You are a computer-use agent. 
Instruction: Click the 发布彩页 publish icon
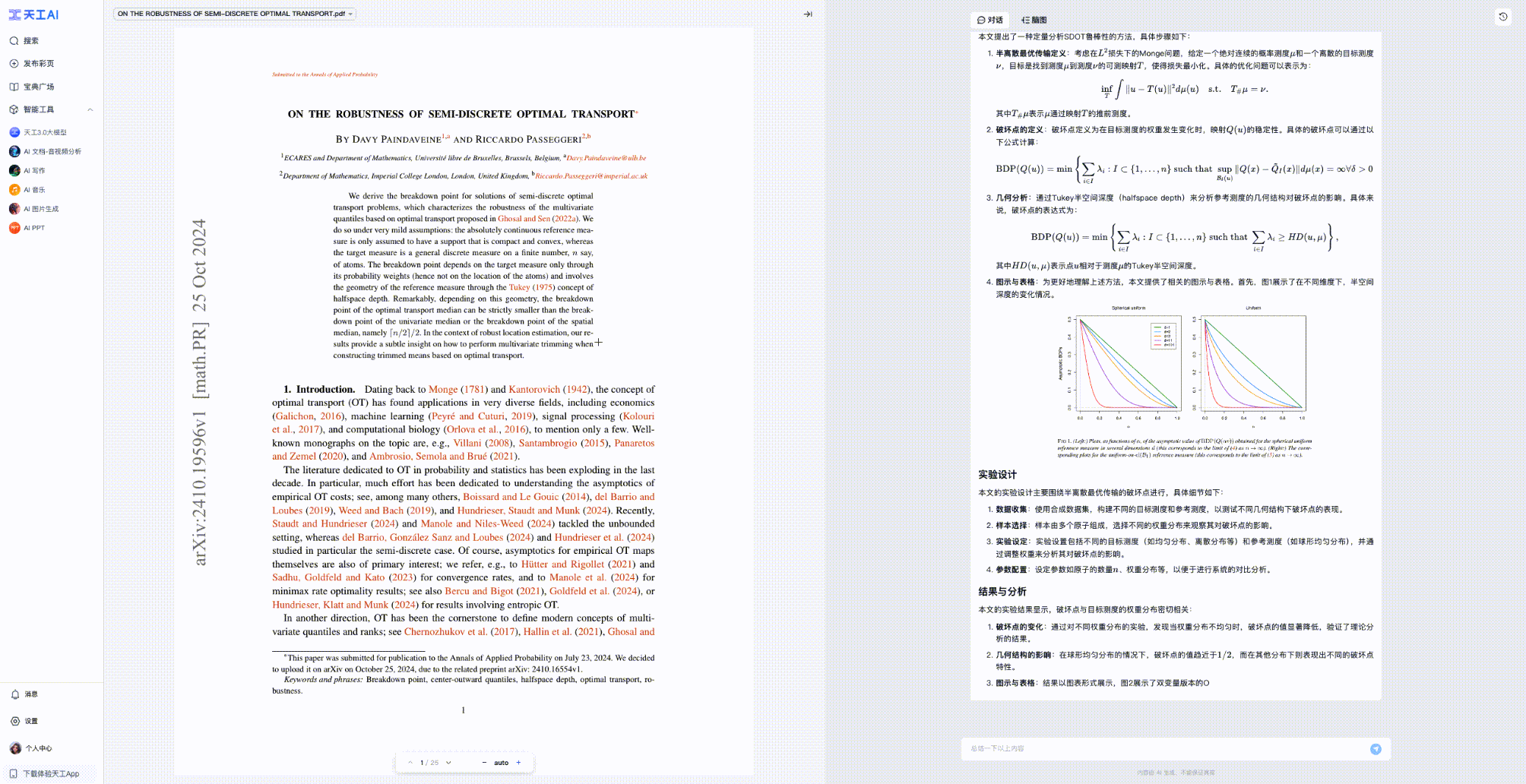pyautogui.click(x=14, y=64)
